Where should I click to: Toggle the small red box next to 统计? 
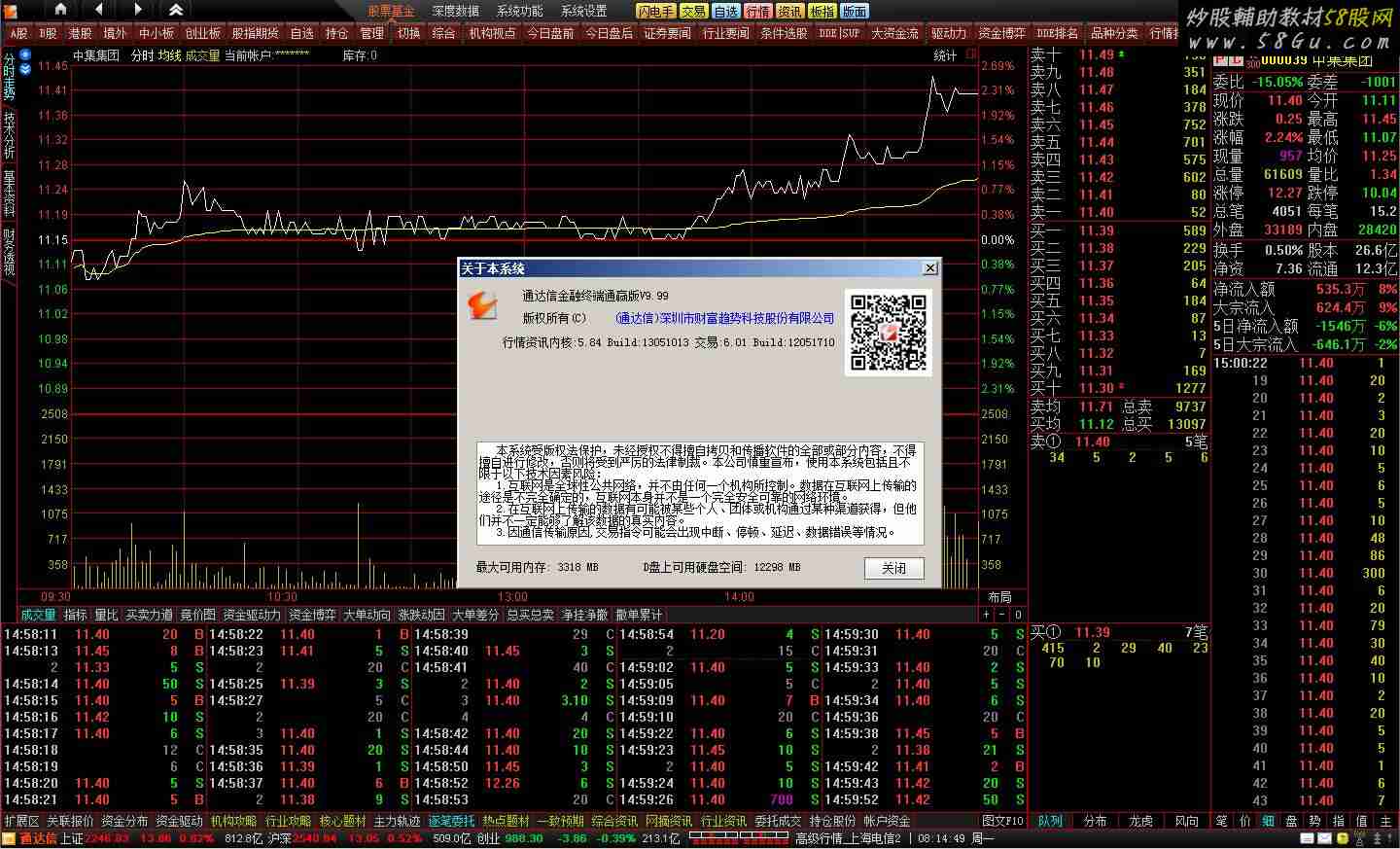pos(970,54)
